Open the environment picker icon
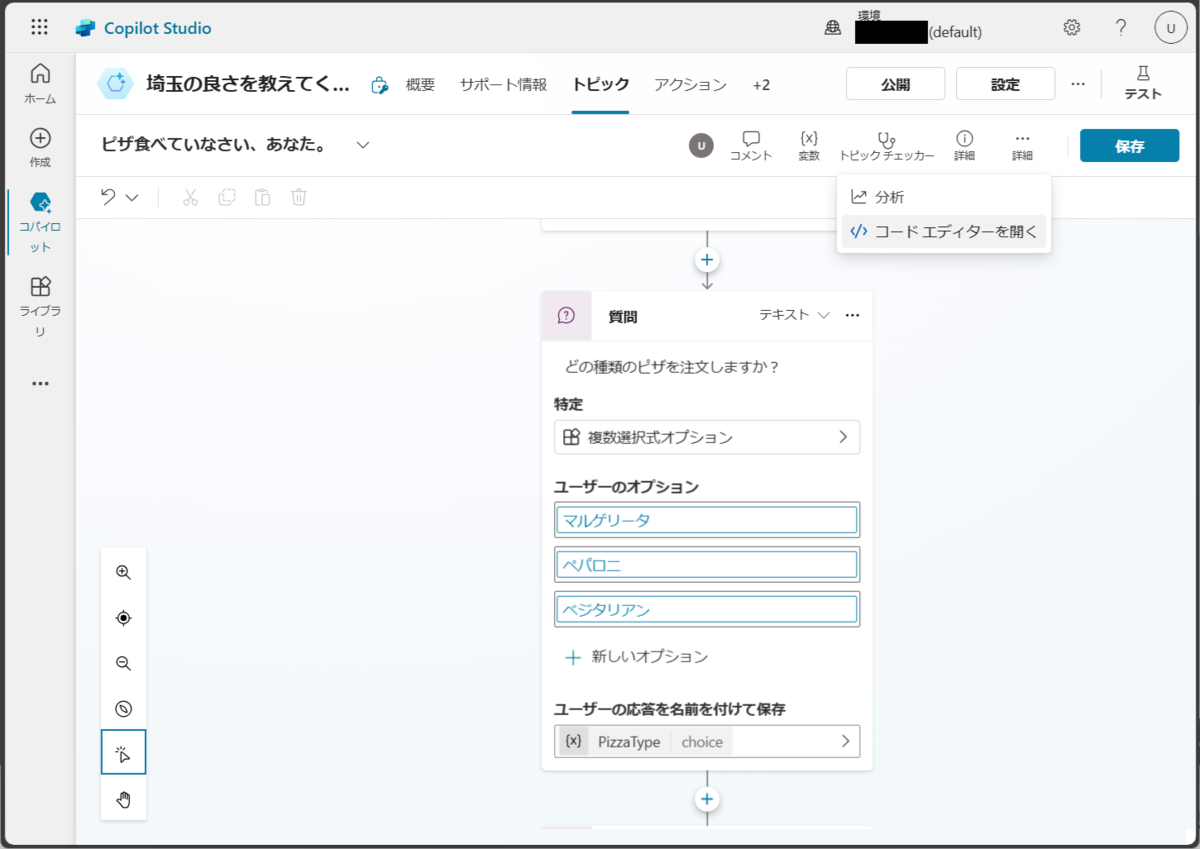 coord(832,28)
